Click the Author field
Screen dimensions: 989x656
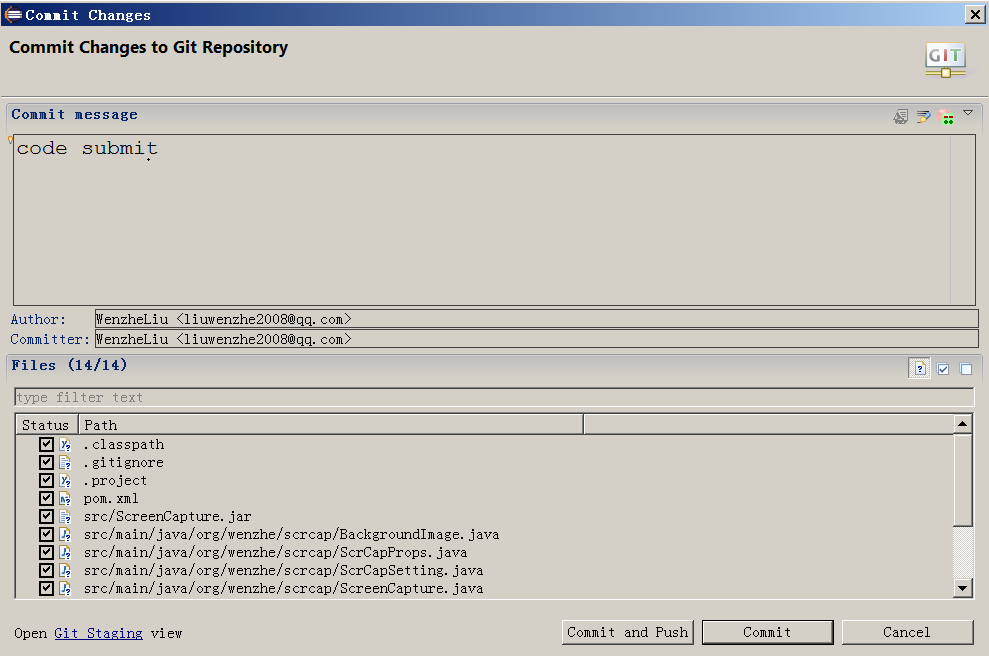[x=536, y=319]
